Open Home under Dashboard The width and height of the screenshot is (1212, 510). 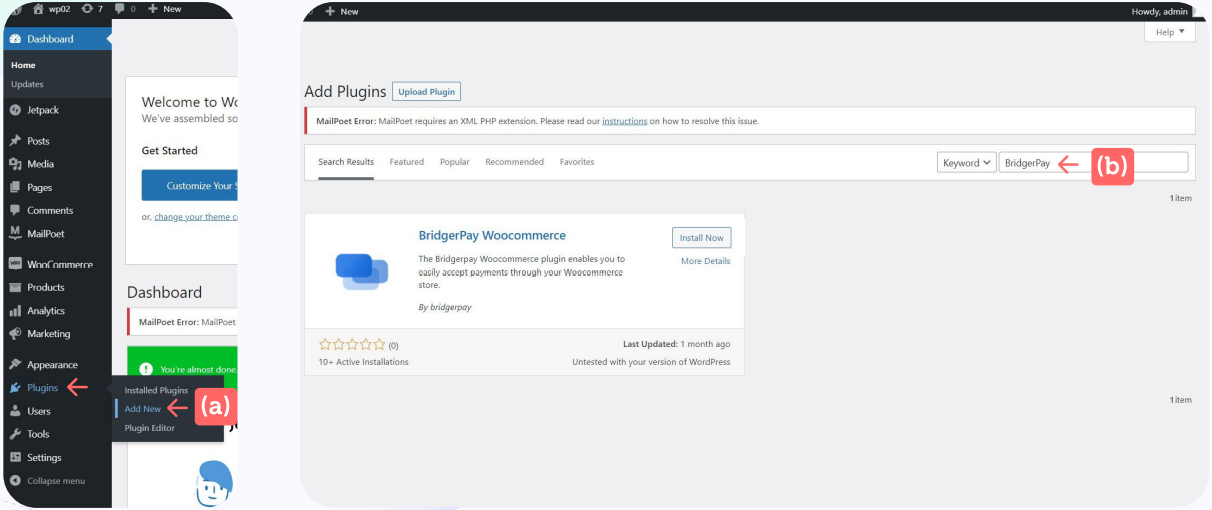(x=23, y=65)
